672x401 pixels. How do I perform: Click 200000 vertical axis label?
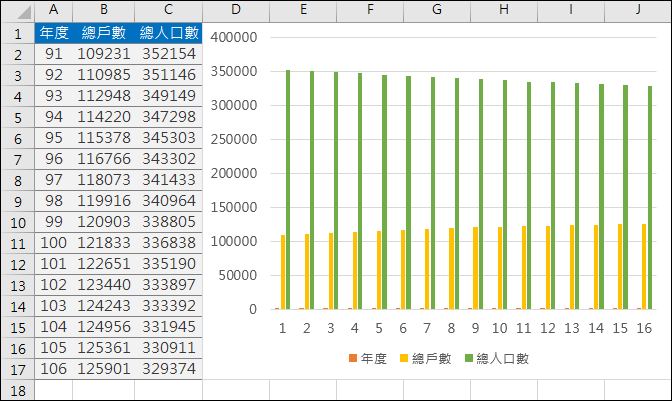(x=234, y=173)
